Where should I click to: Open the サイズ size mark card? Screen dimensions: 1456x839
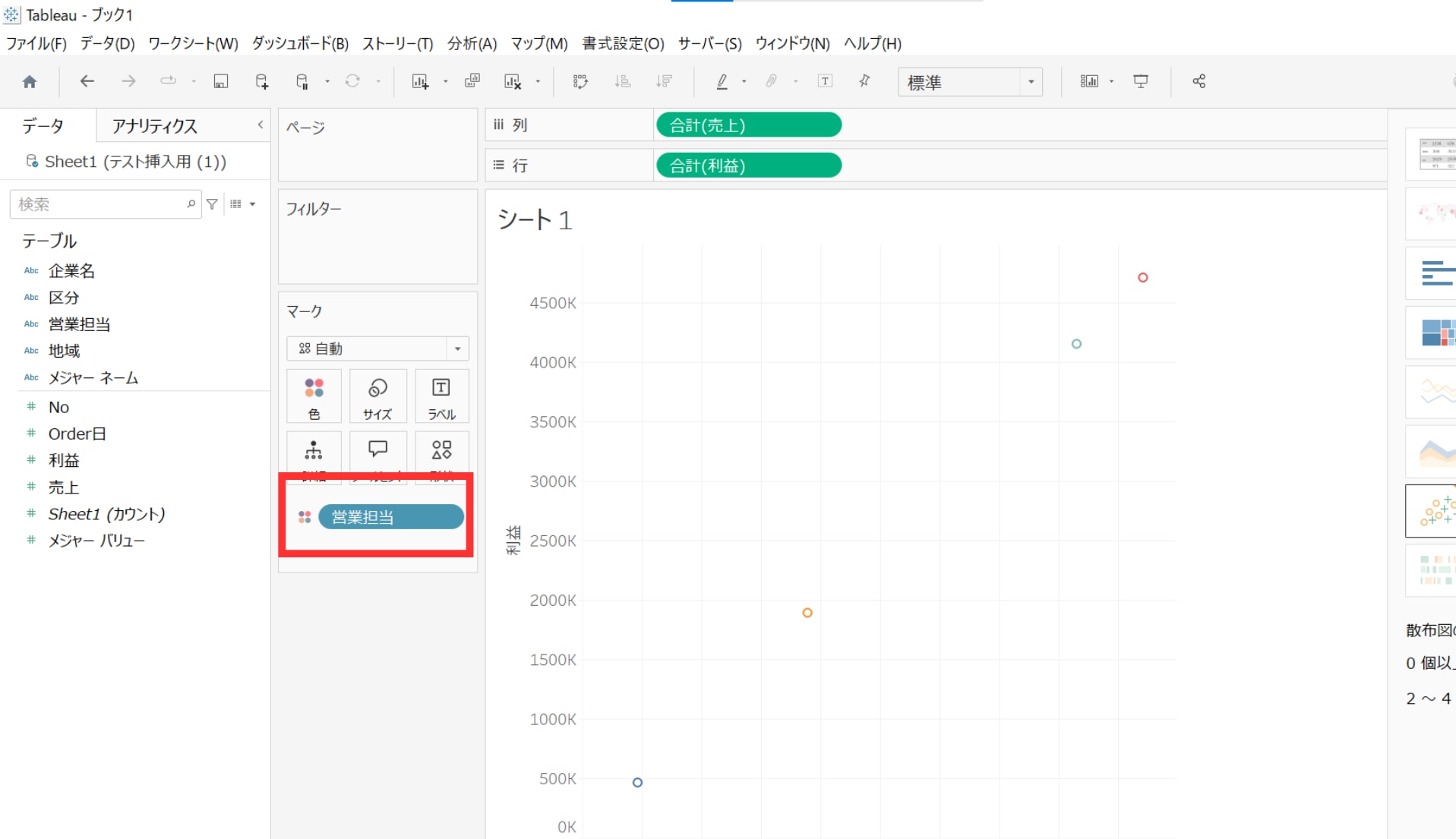point(377,396)
